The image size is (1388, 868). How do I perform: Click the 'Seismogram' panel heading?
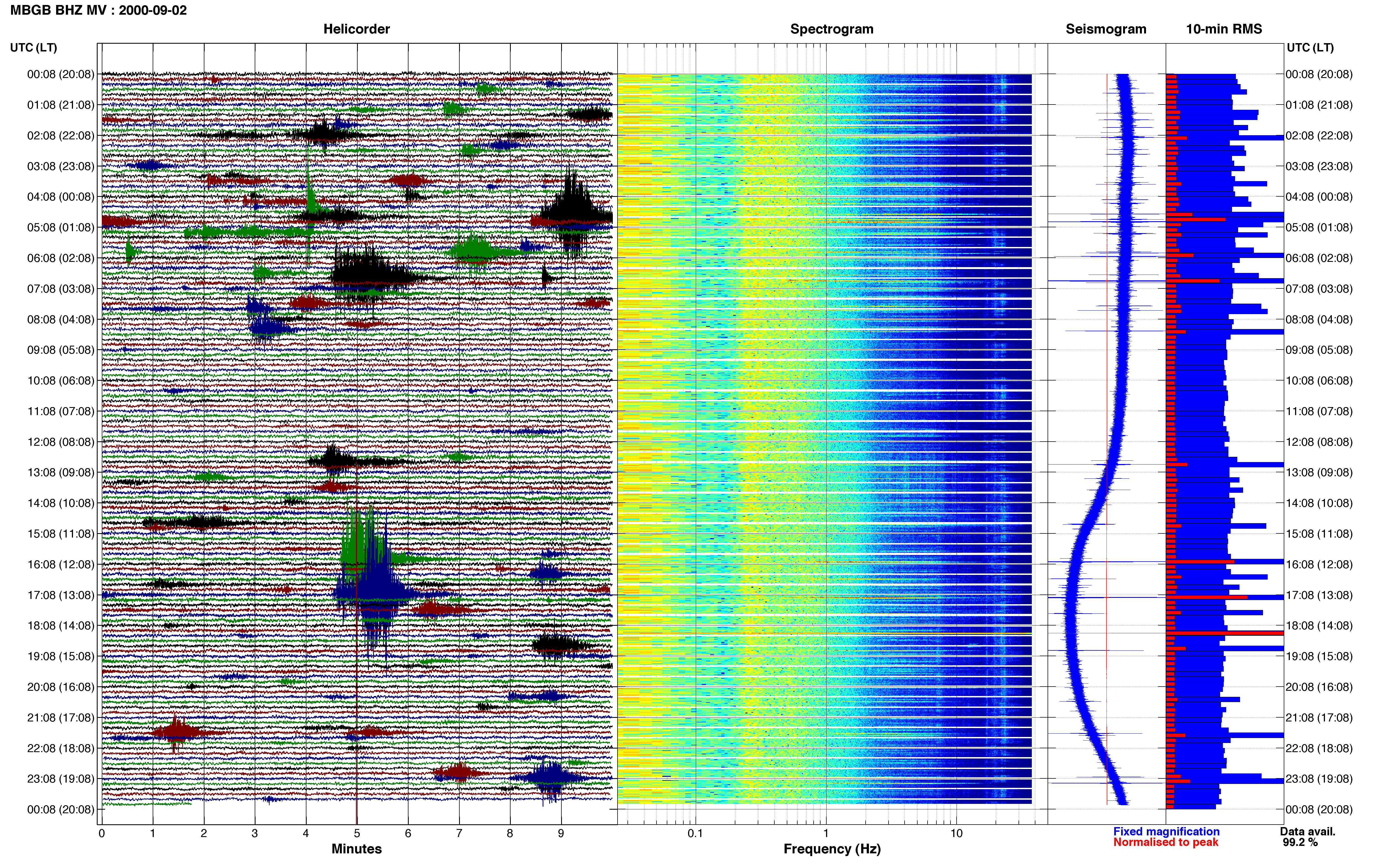1106,29
